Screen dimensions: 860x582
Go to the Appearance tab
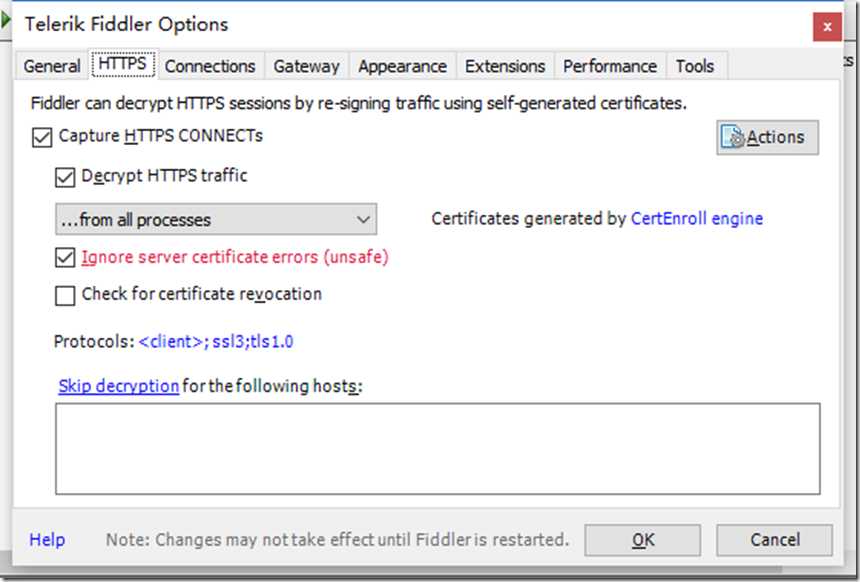pyautogui.click(x=403, y=66)
